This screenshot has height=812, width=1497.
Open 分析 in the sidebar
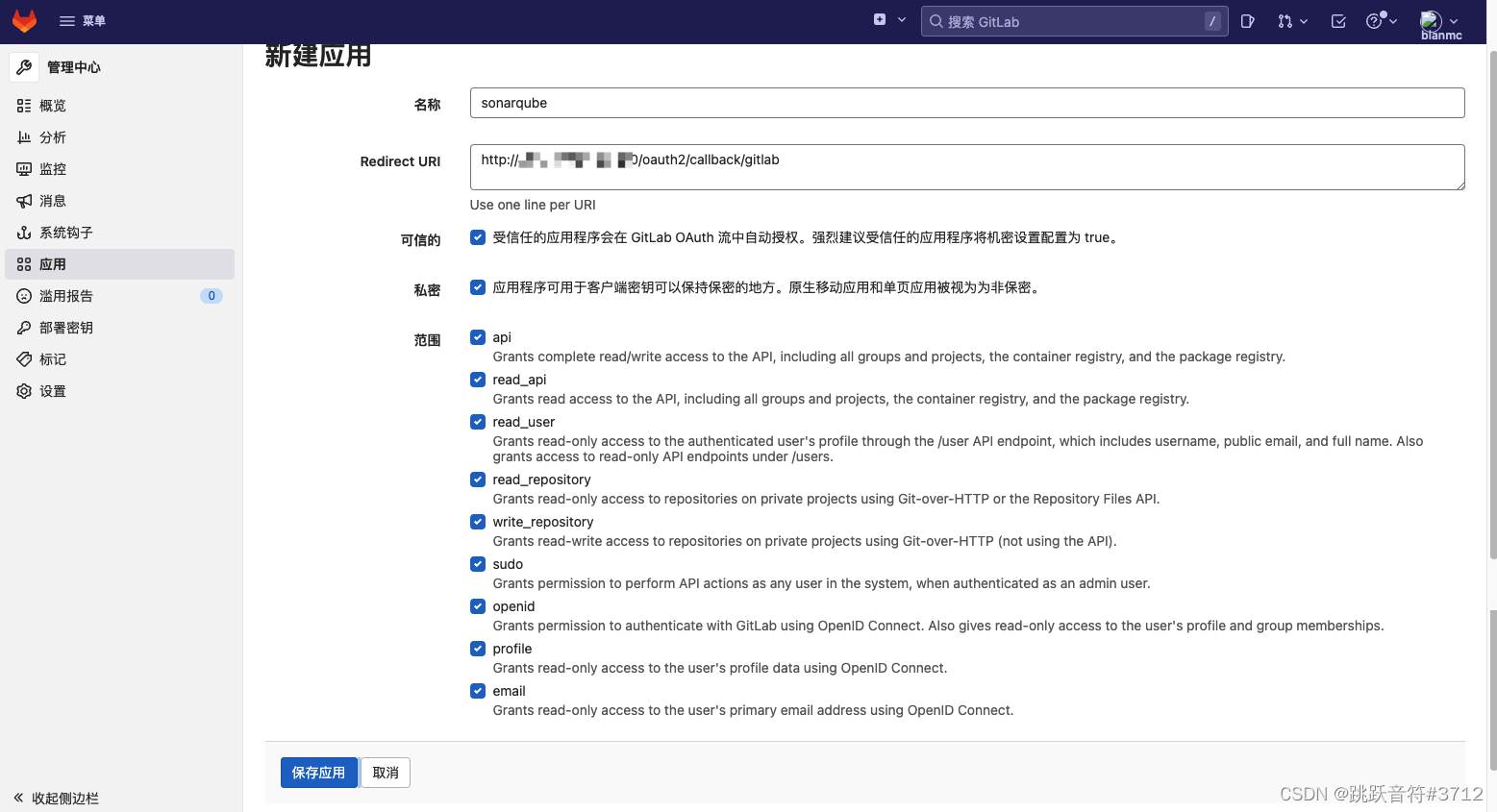(120, 137)
